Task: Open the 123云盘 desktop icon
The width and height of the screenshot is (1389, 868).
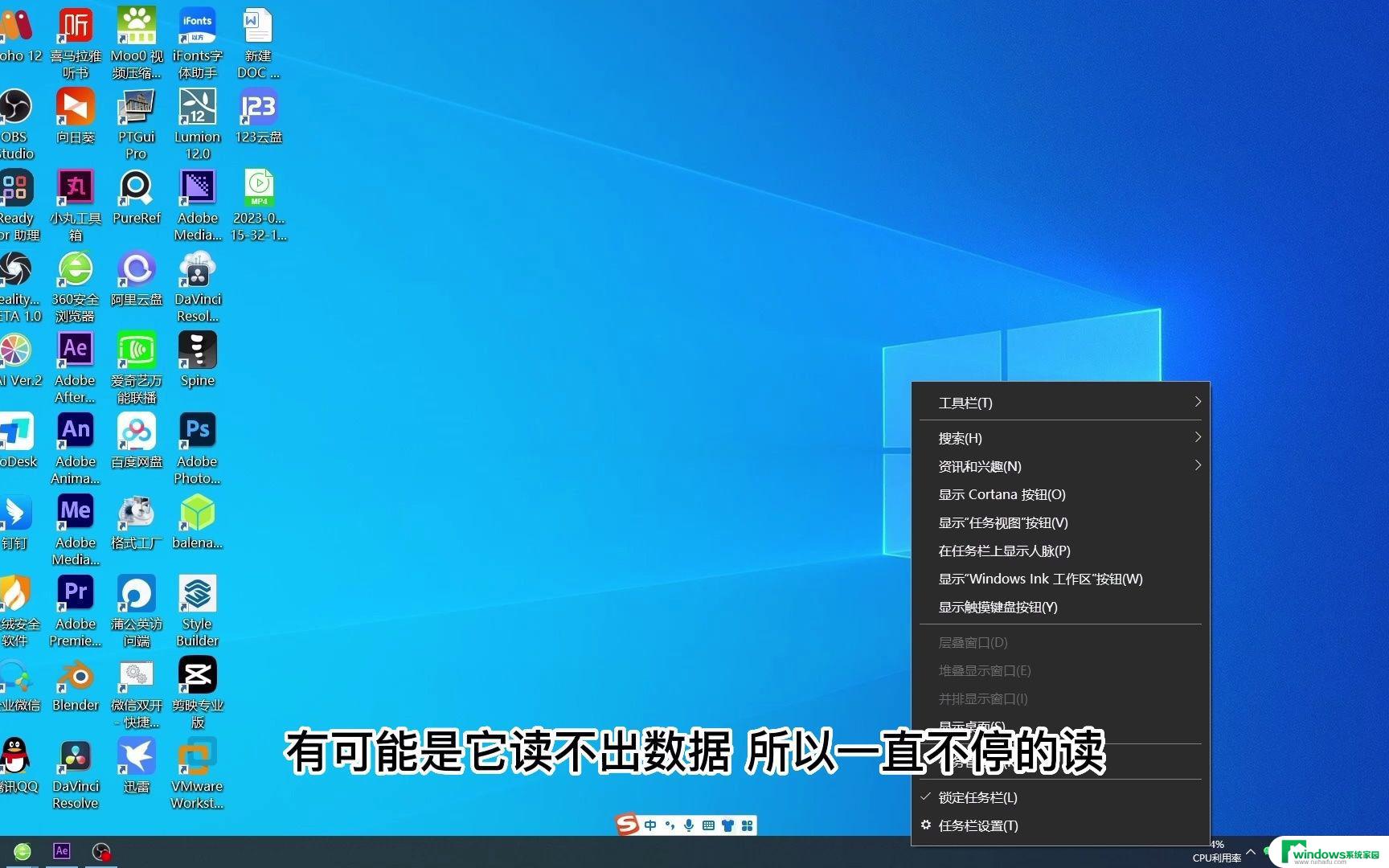Action: coord(258,117)
